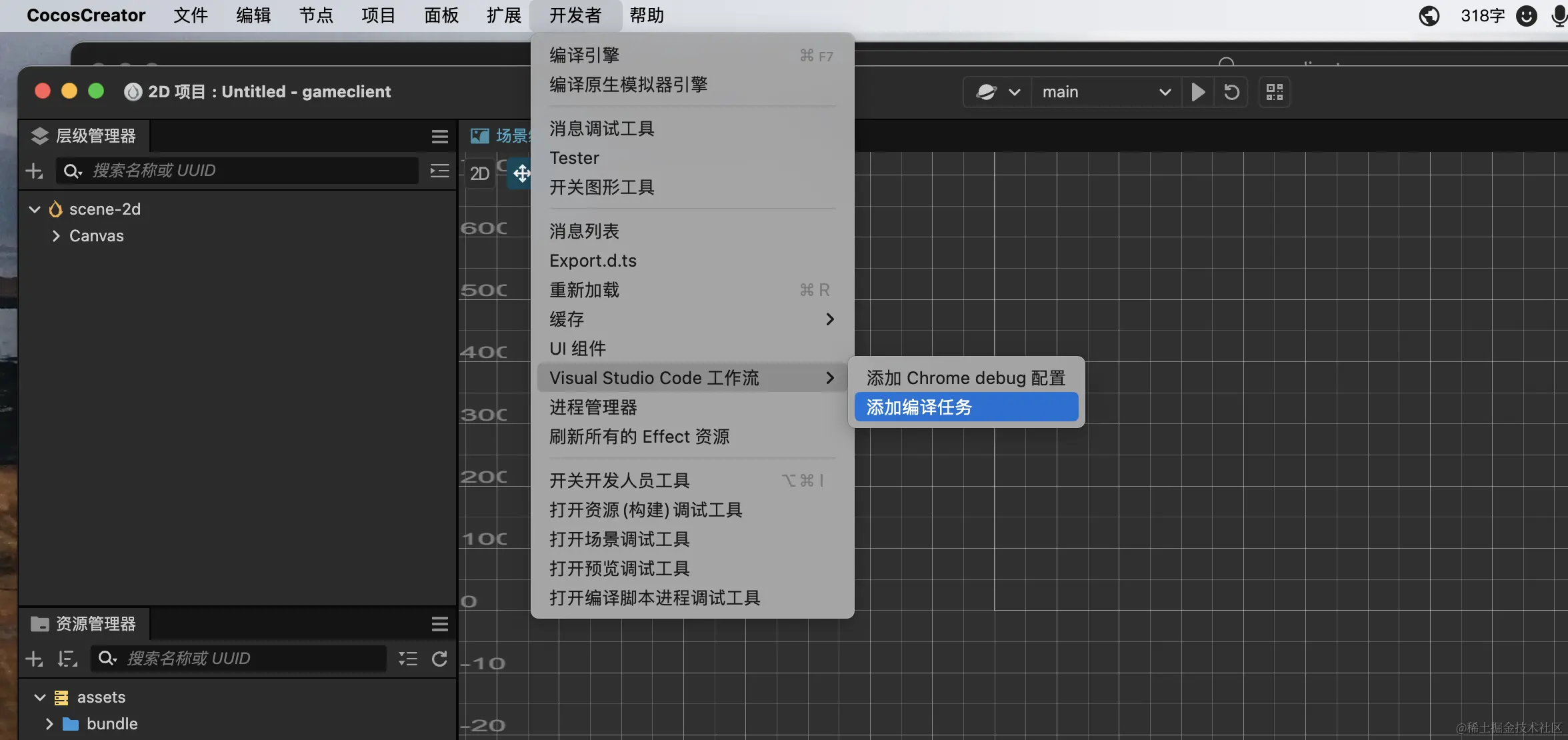
Task: Click the add node plus icon in 层级管理器
Action: point(34,171)
